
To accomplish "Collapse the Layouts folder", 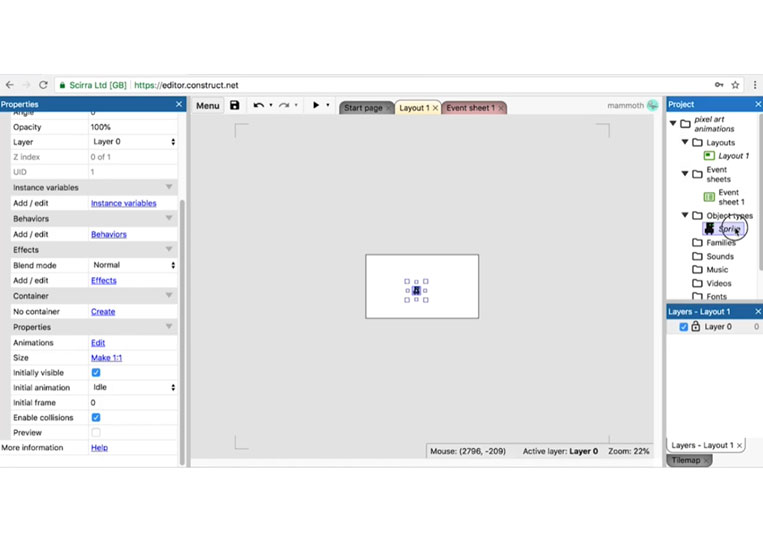I will click(x=685, y=142).
